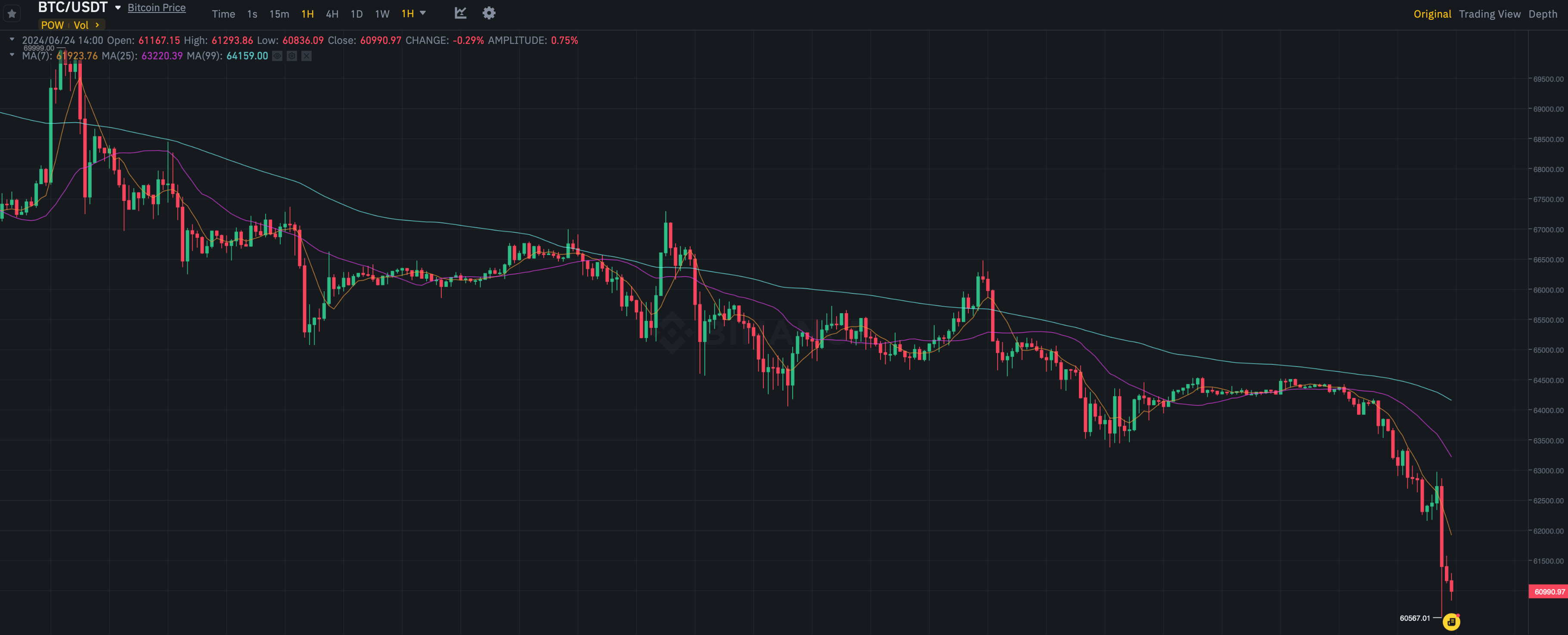Screen dimensions: 1568x635
Task: Collapse the OHLC info row arrow
Action: (12, 40)
